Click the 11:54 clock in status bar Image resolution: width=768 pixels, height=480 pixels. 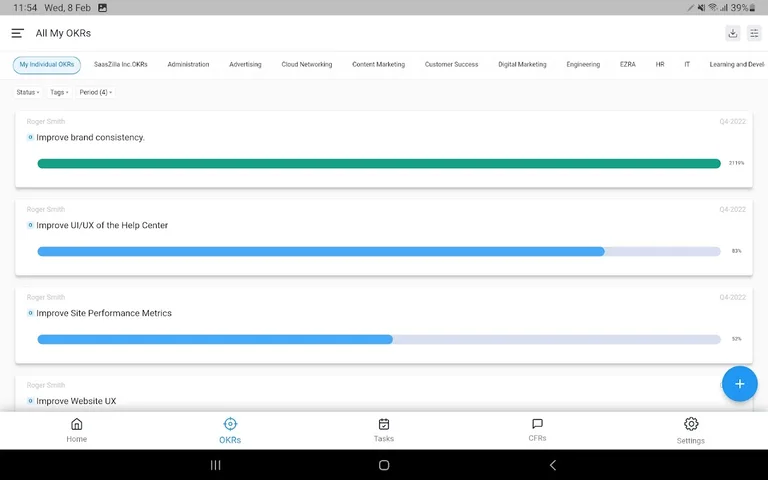tap(25, 8)
